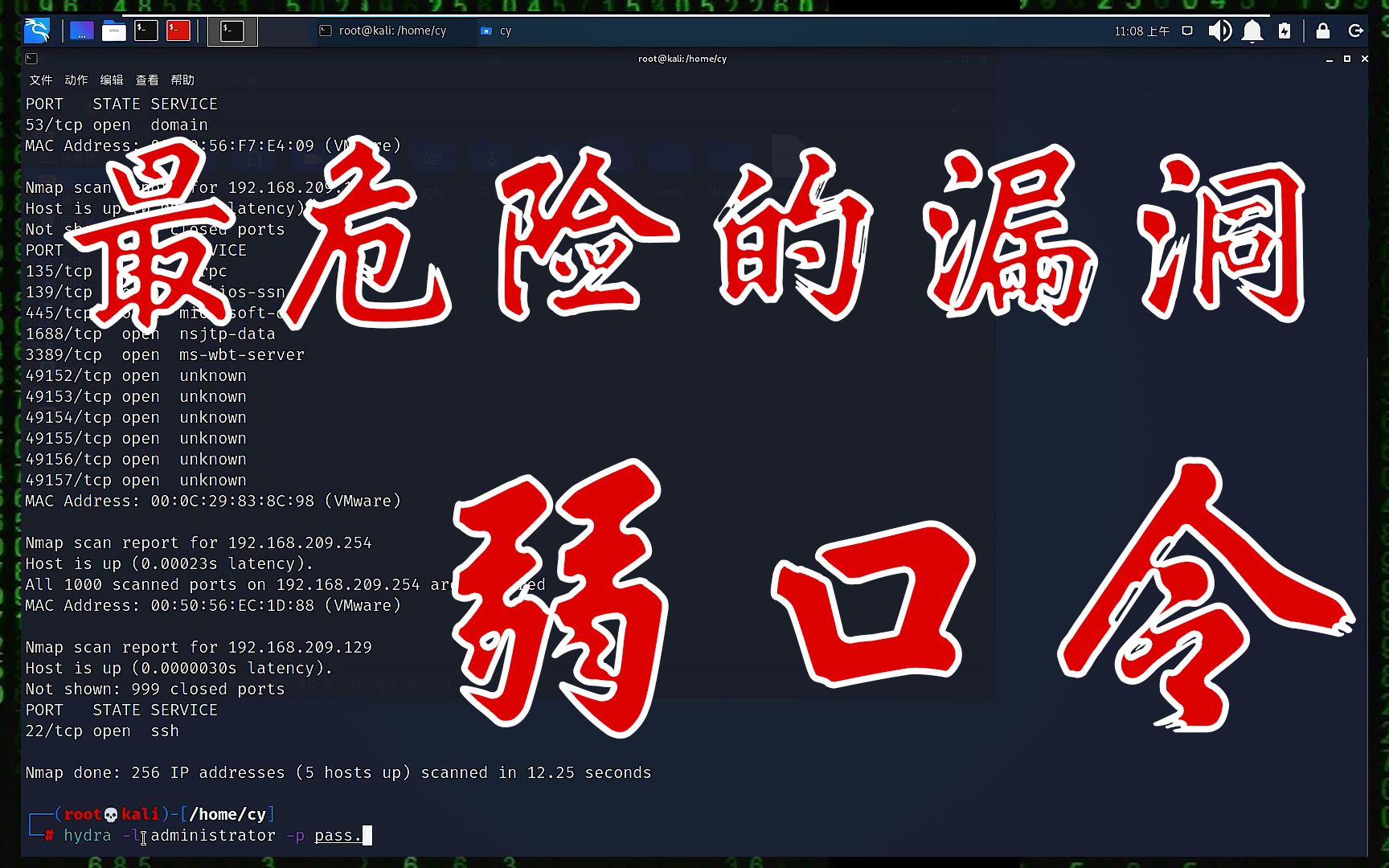Switch to root@kali: /home/cy taskbar window

coord(383,31)
